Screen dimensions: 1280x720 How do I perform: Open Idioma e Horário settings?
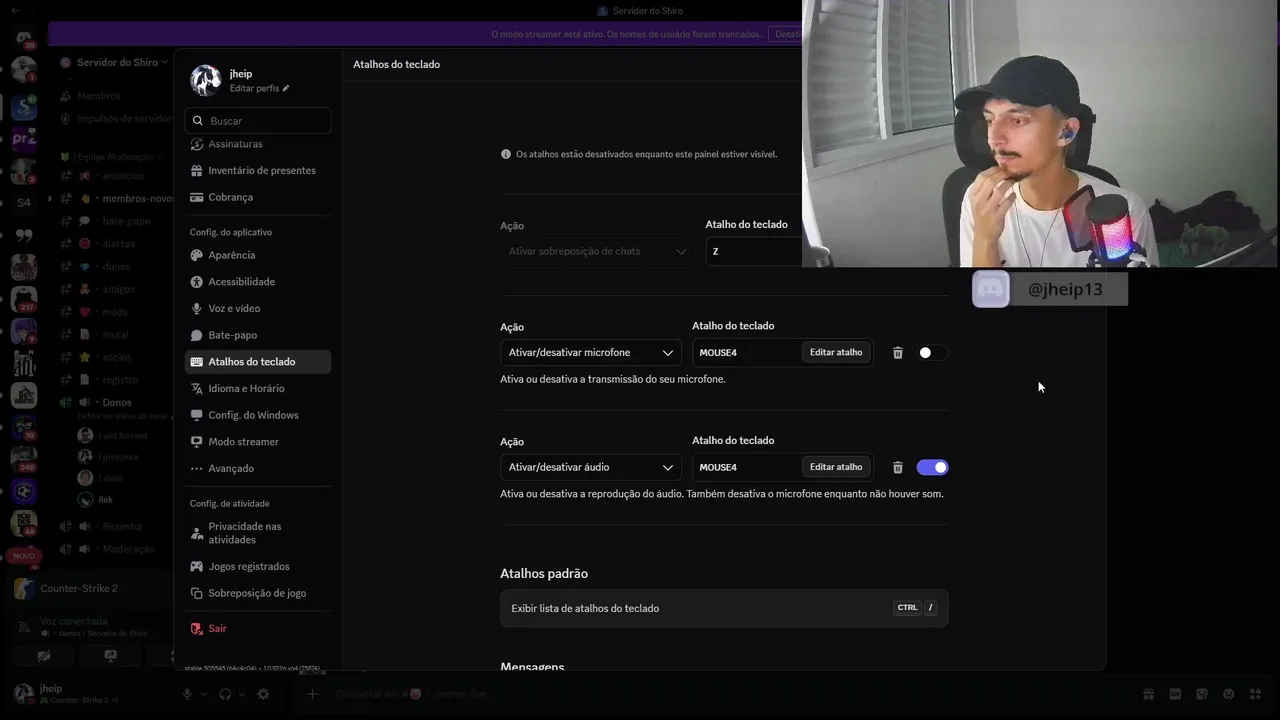pyautogui.click(x=258, y=388)
